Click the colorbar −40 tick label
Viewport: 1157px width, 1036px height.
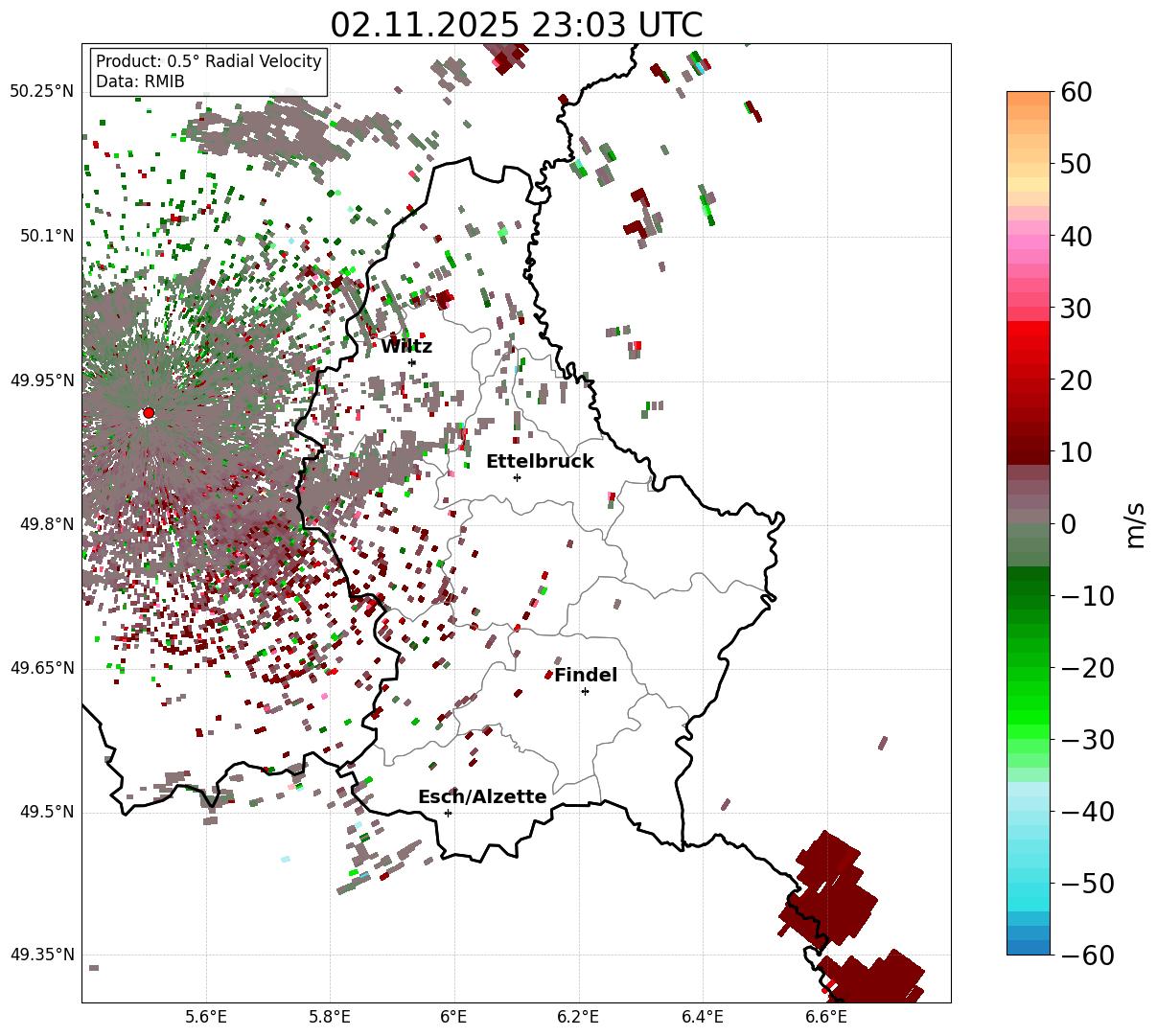tap(1087, 811)
